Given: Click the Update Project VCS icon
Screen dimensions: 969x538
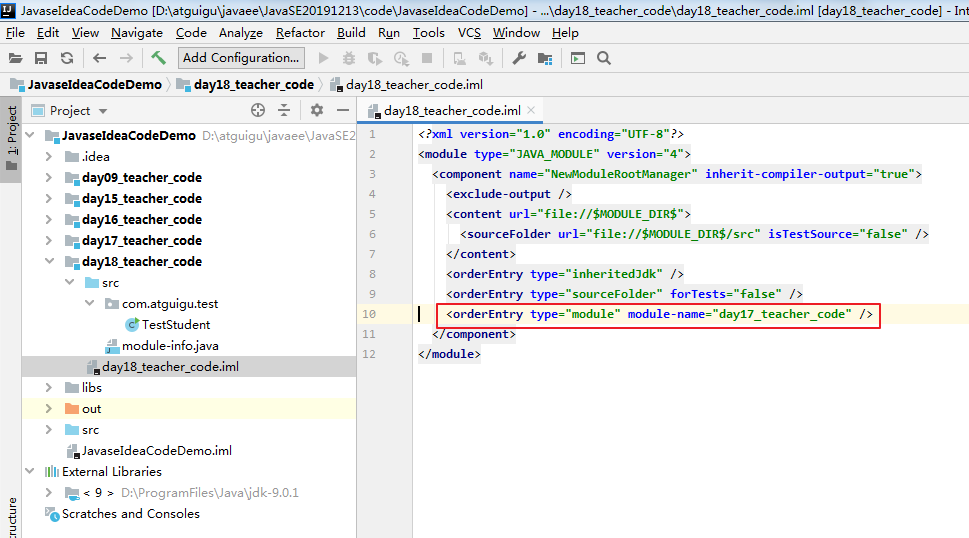Looking at the screenshot, I should click(459, 58).
